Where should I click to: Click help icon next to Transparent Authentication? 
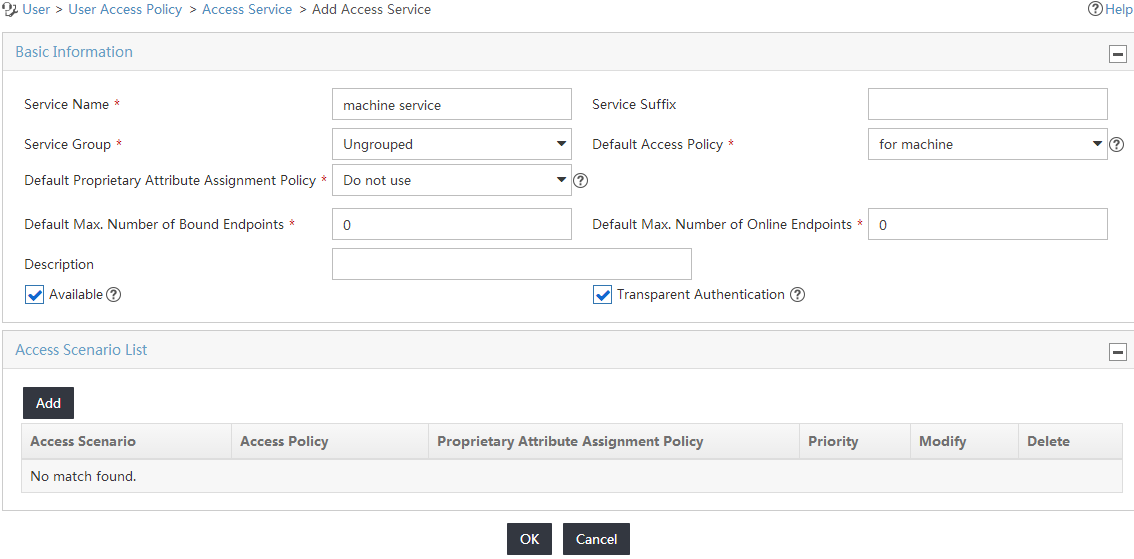(797, 295)
